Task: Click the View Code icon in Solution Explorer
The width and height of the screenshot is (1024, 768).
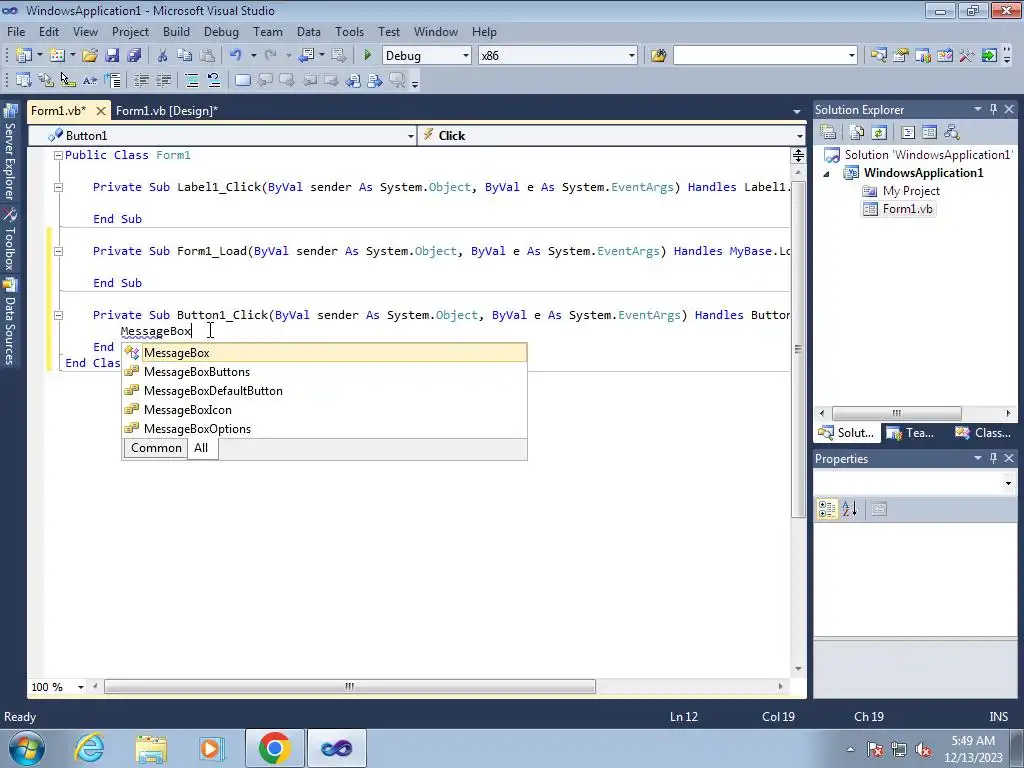Action: (908, 133)
